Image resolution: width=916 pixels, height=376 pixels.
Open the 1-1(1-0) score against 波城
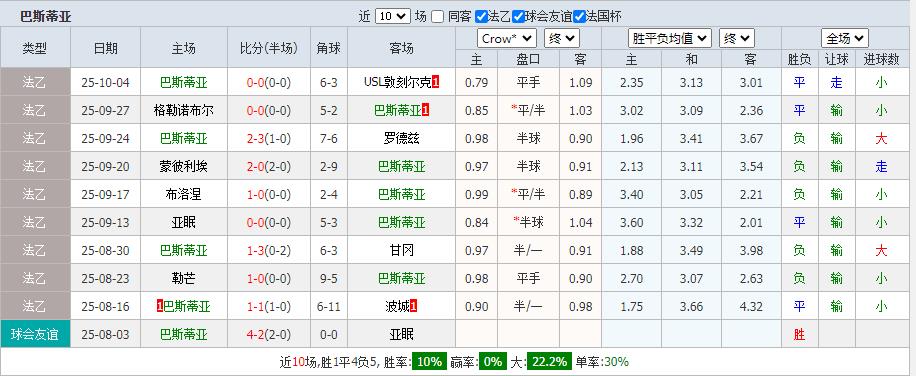click(x=269, y=307)
